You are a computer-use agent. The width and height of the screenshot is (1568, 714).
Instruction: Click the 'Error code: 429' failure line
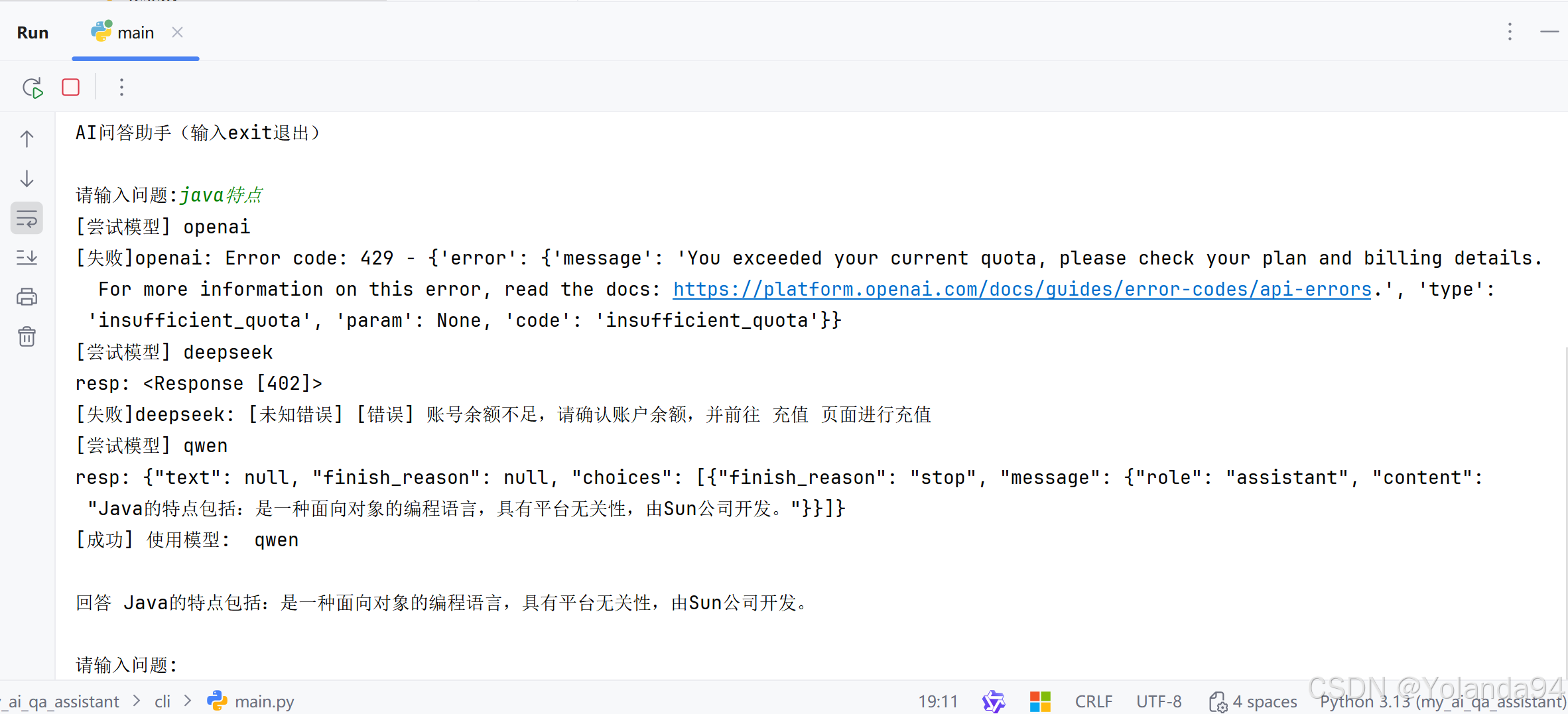click(809, 259)
